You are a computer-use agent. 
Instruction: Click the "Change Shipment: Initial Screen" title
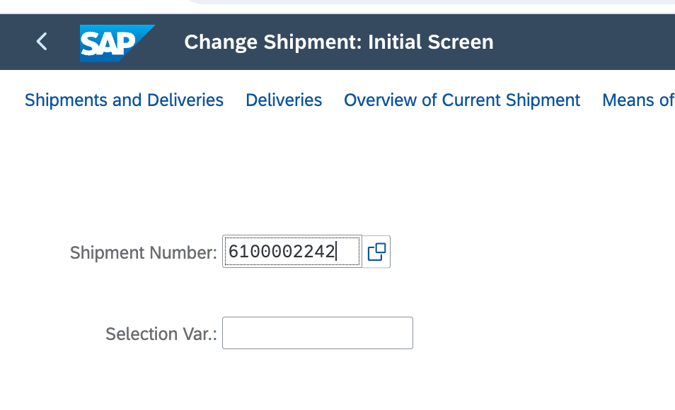339,42
